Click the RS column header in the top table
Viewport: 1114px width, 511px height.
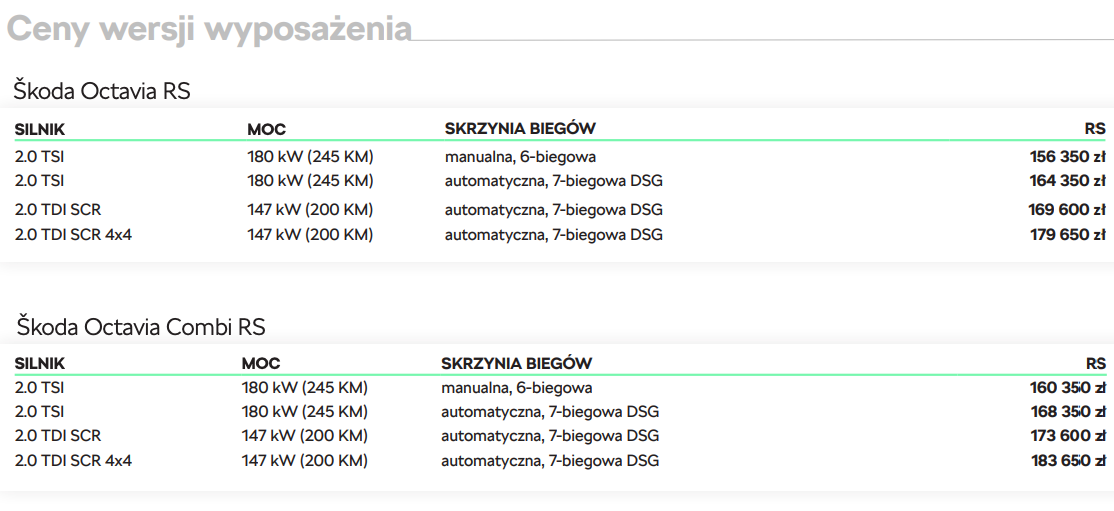[x=1095, y=129]
